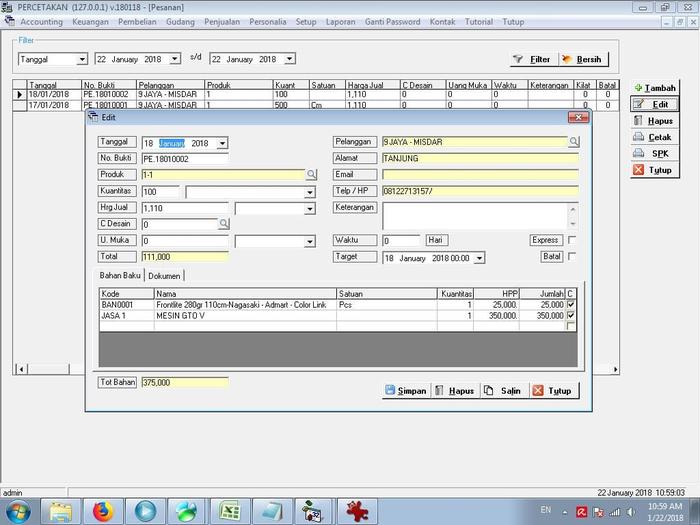Click the Produk search magnifier icon
This screenshot has width=700, height=525.
pos(311,175)
